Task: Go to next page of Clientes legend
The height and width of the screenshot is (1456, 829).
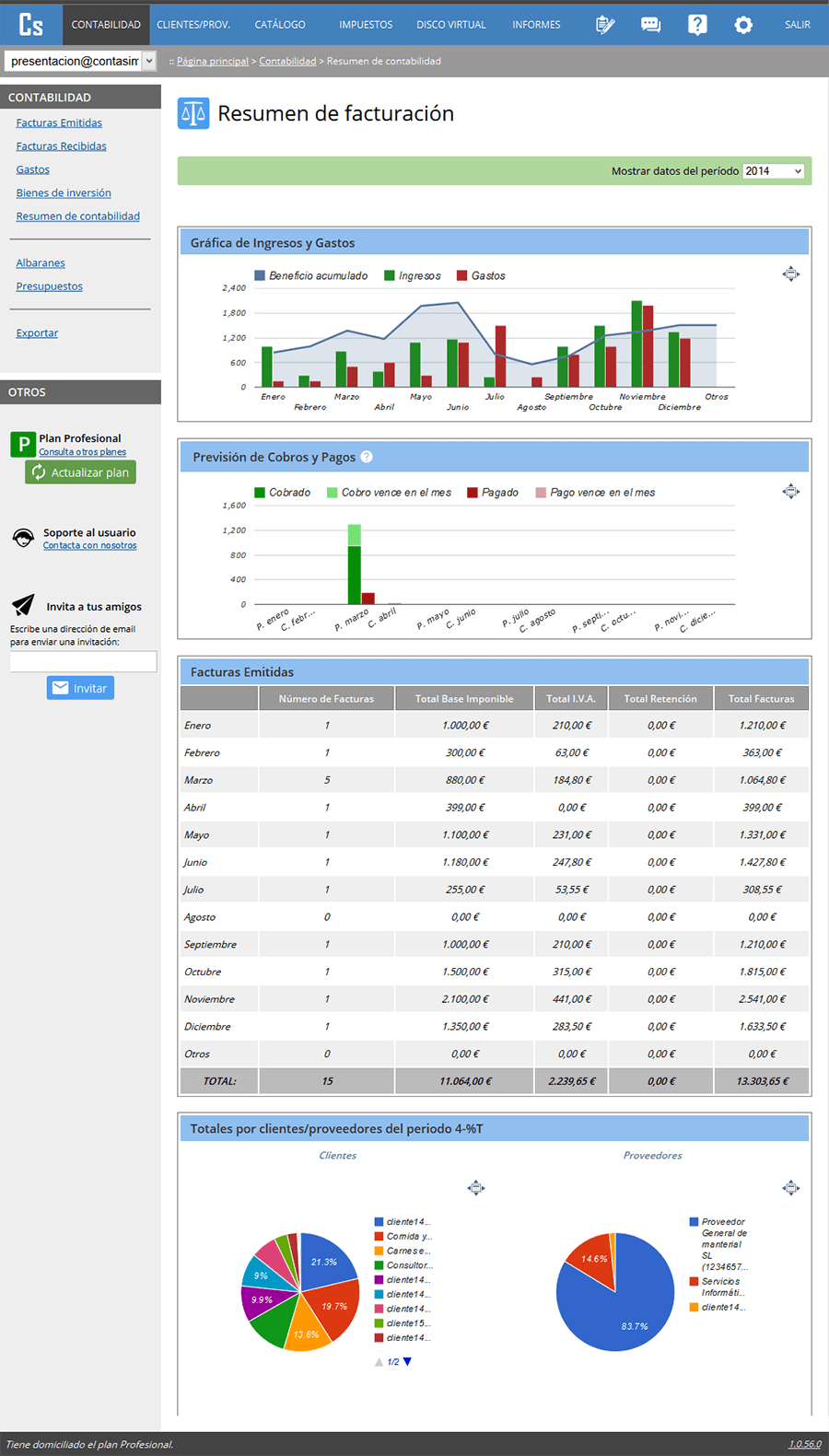Action: point(408,1361)
